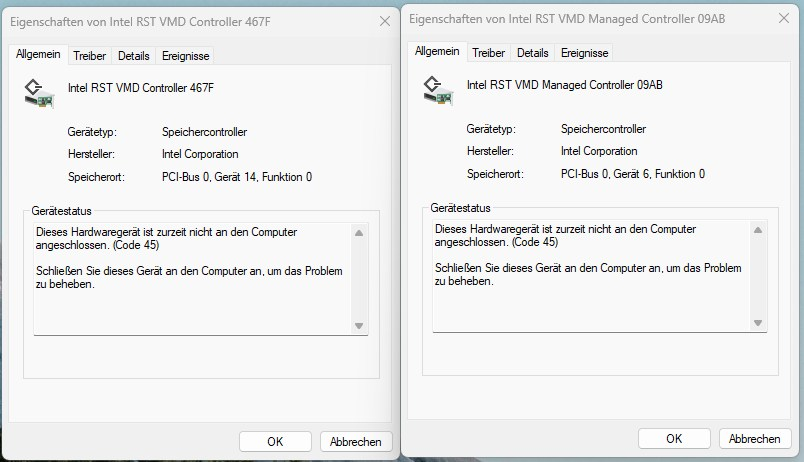Click 'PCI-Bus 0, Gerät 14, Funktion 0' text
Image resolution: width=804 pixels, height=462 pixels.
tap(237, 177)
